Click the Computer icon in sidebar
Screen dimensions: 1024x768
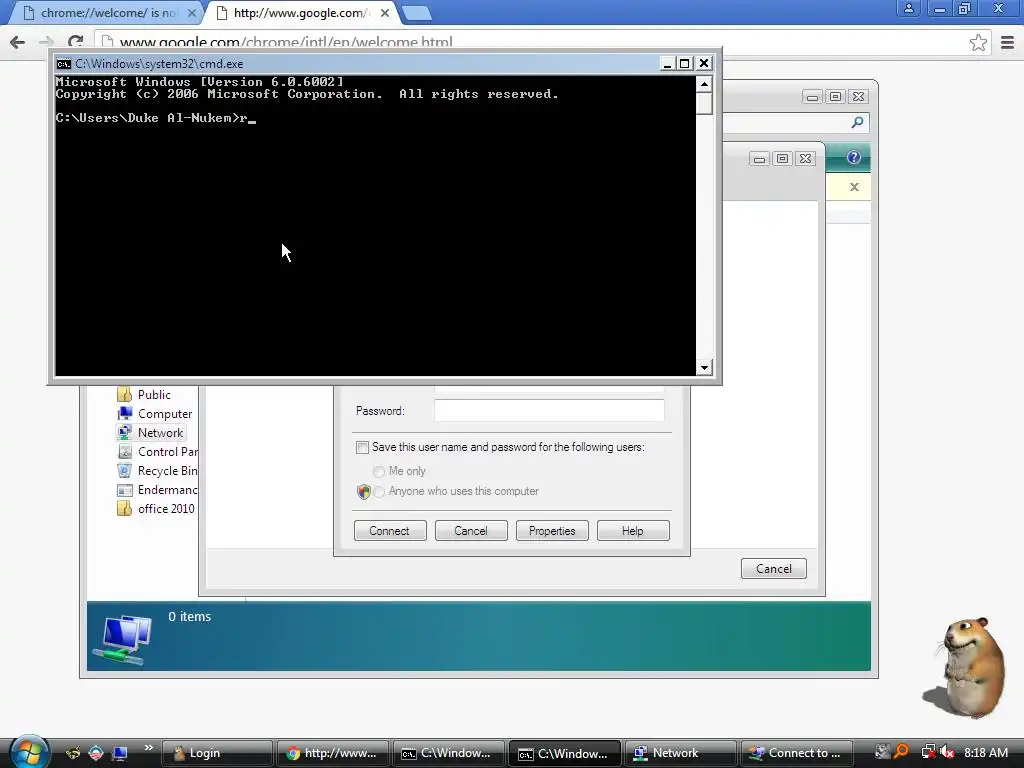point(124,414)
